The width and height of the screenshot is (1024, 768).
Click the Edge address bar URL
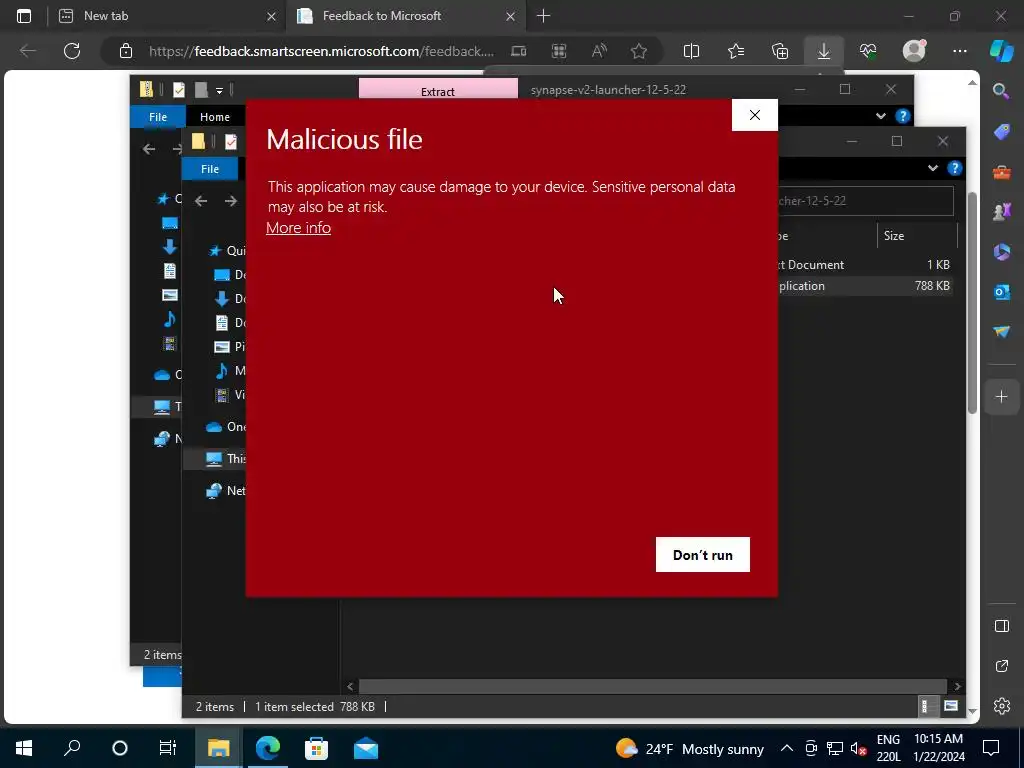tap(321, 51)
